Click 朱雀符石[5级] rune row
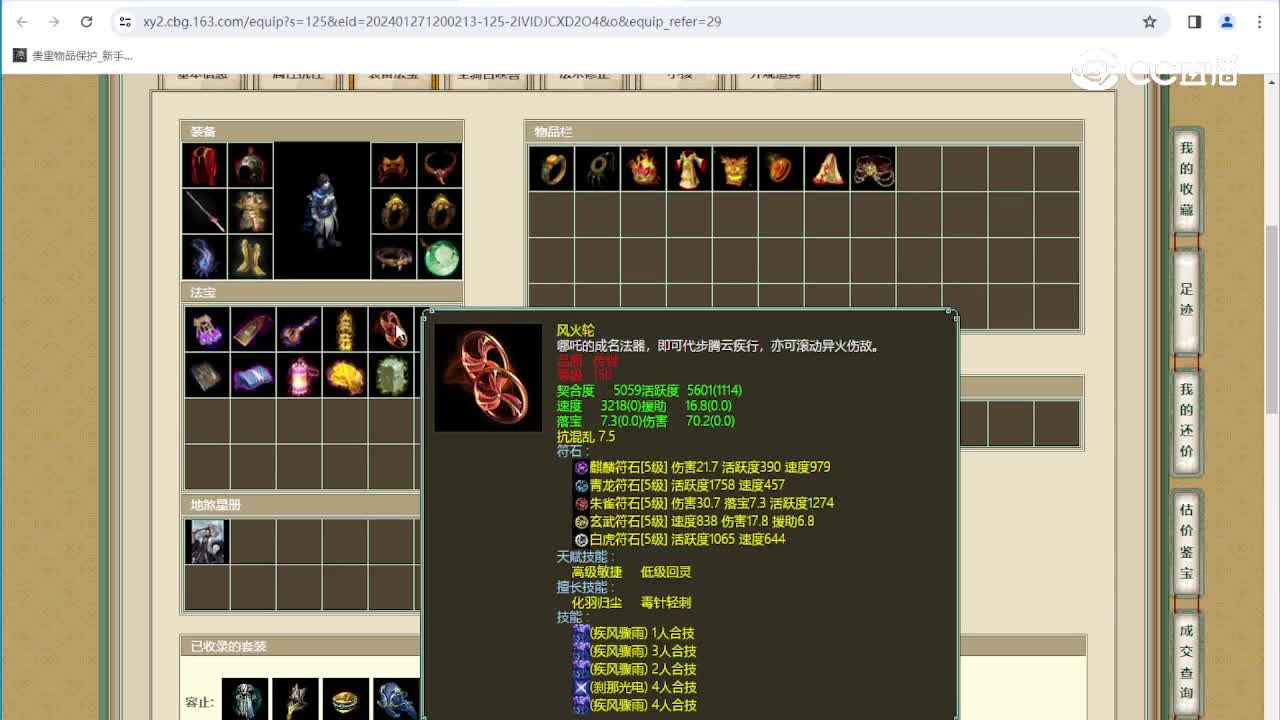The height and width of the screenshot is (720, 1280). point(704,503)
